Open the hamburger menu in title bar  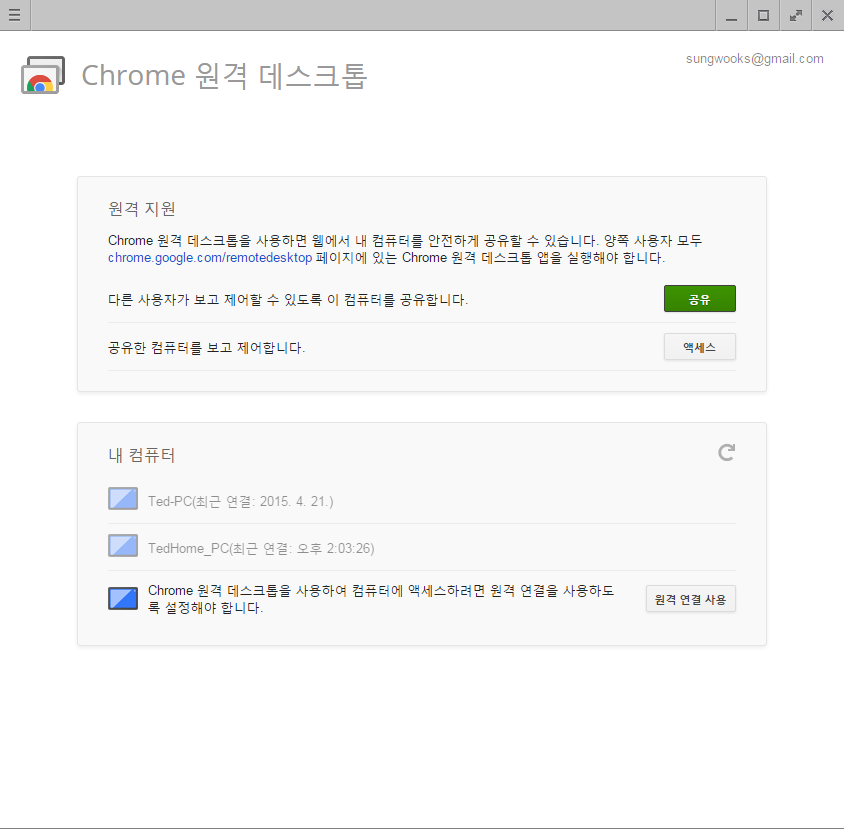pyautogui.click(x=15, y=15)
